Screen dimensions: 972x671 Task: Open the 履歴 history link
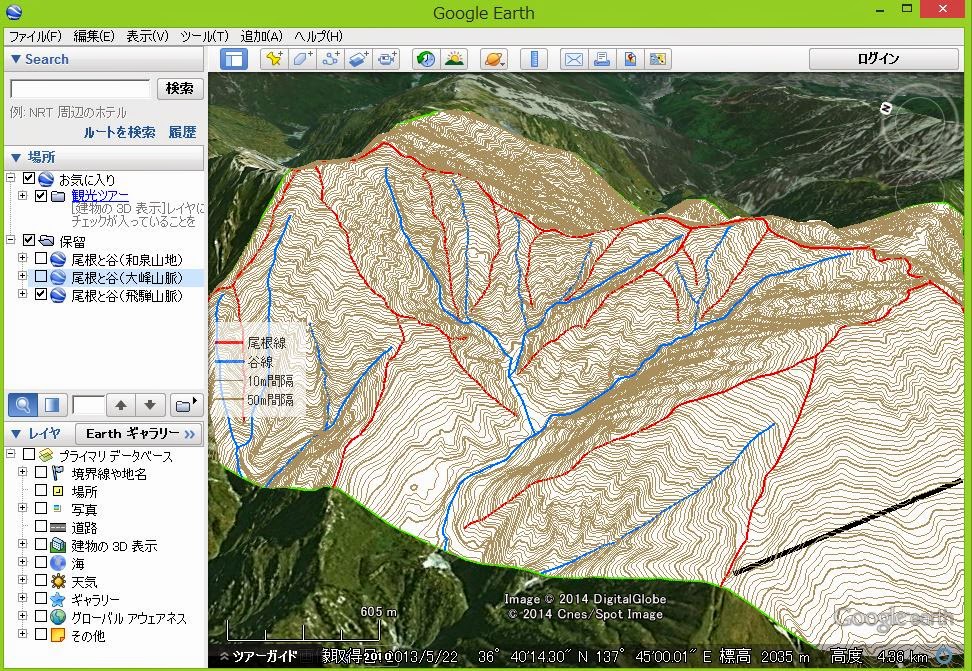pos(182,132)
